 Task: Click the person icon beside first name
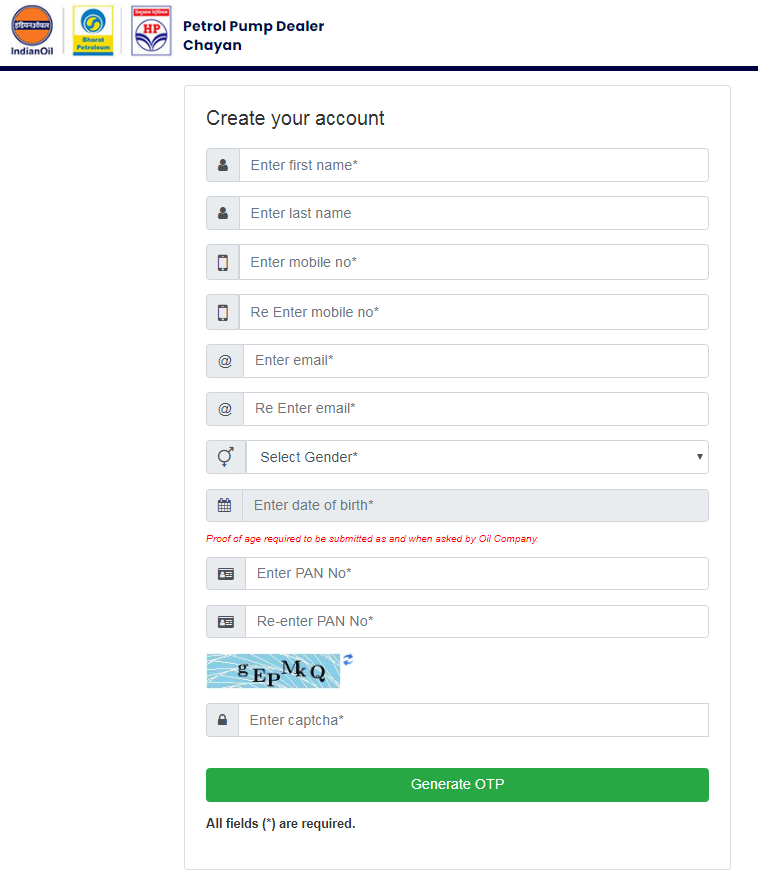click(x=223, y=165)
